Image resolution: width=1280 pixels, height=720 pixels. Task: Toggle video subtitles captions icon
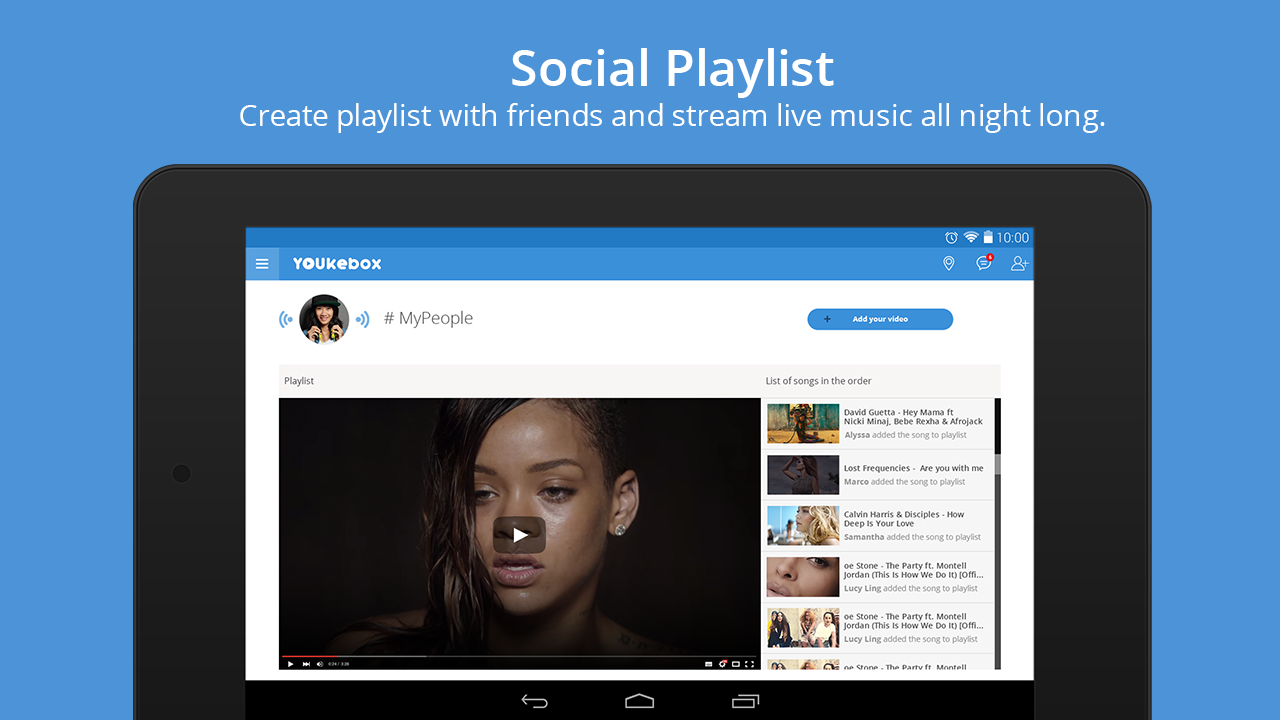709,664
